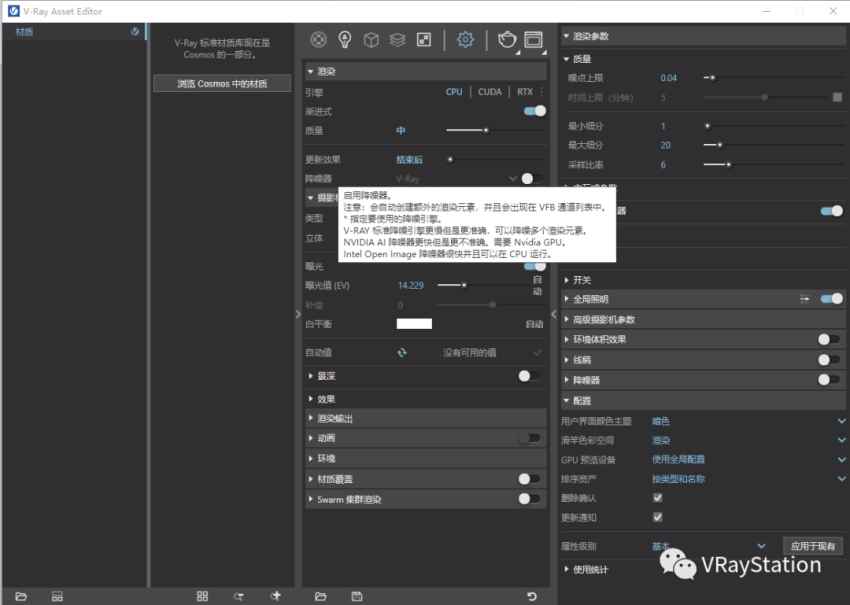Select the RTX render engine
The width and height of the screenshot is (850, 605).
coord(524,92)
